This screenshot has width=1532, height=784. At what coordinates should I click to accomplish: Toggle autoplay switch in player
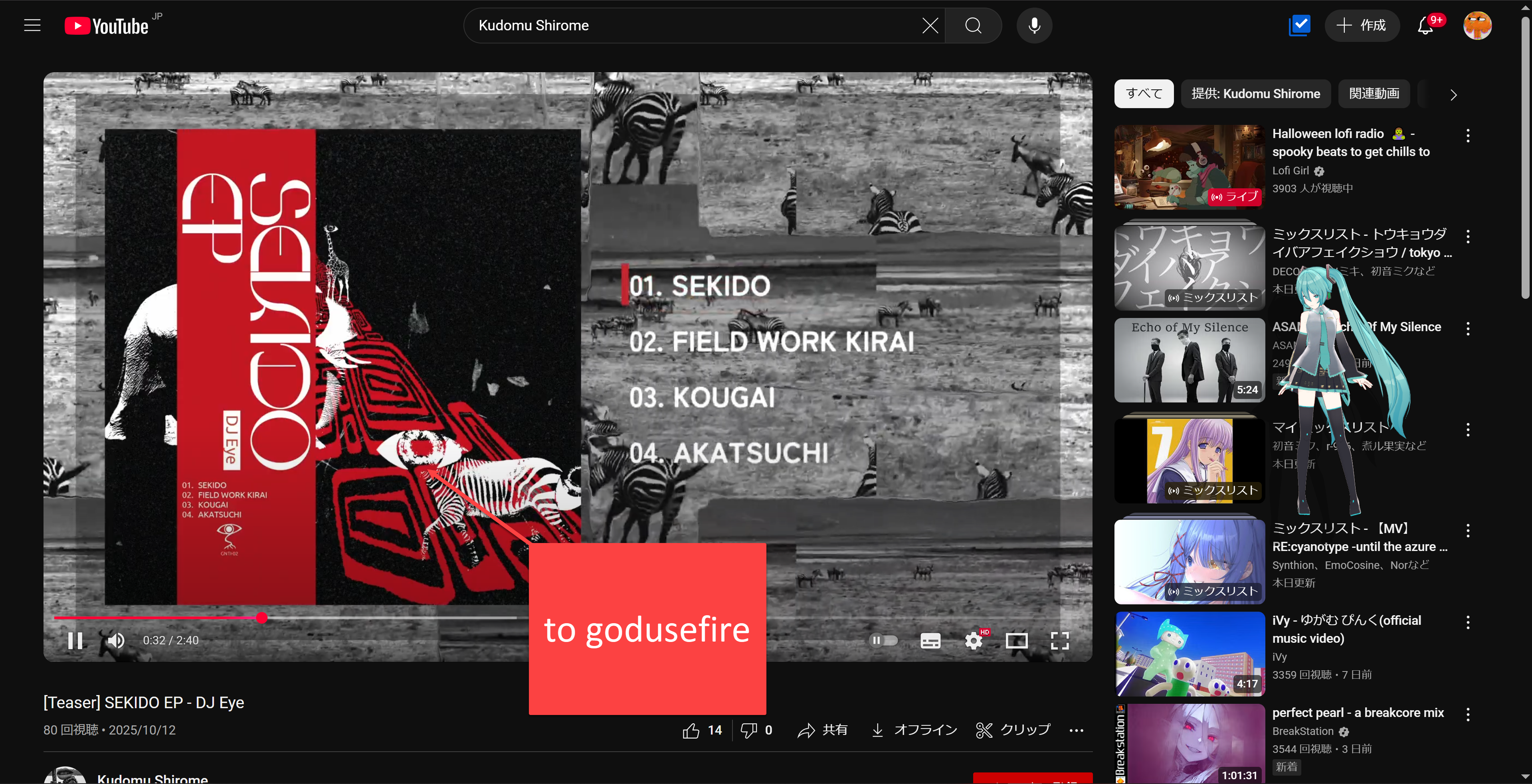click(883, 640)
